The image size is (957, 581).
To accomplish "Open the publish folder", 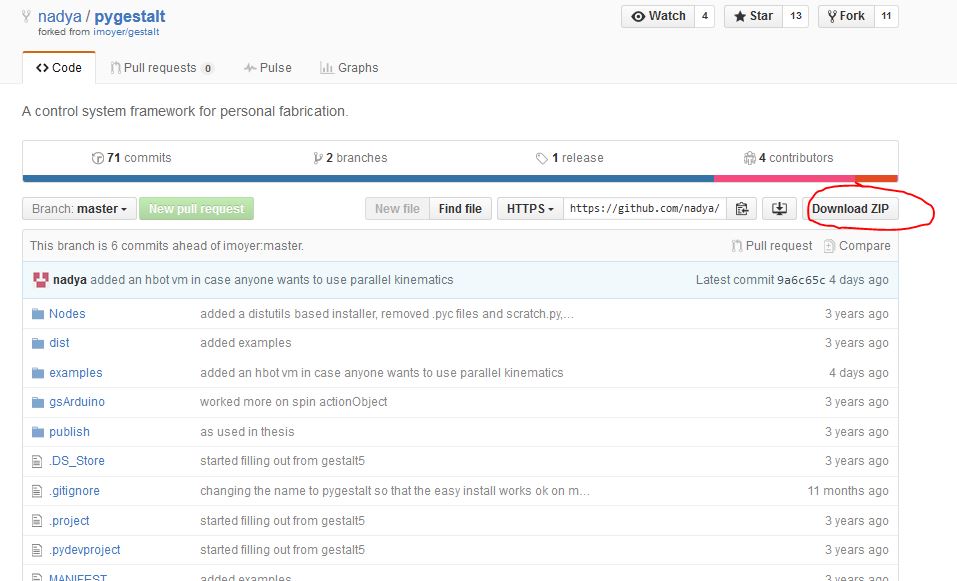I will pos(69,432).
